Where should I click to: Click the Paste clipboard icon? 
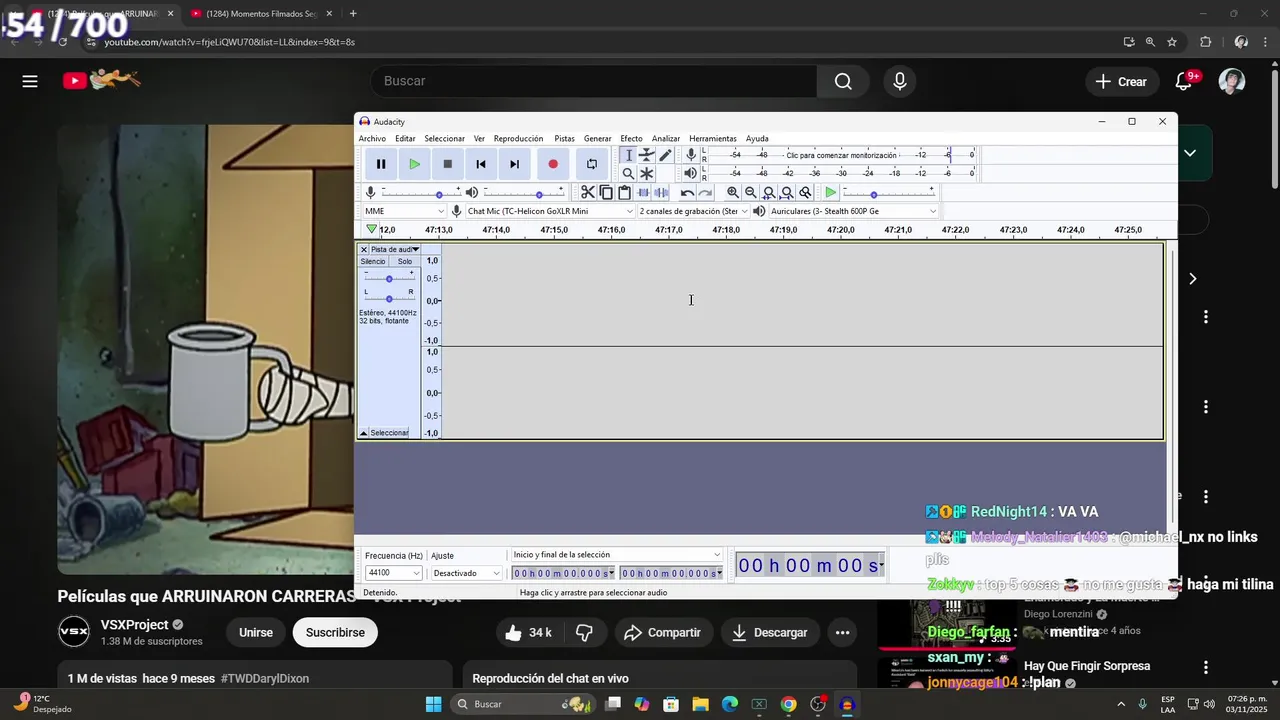pyautogui.click(x=624, y=192)
